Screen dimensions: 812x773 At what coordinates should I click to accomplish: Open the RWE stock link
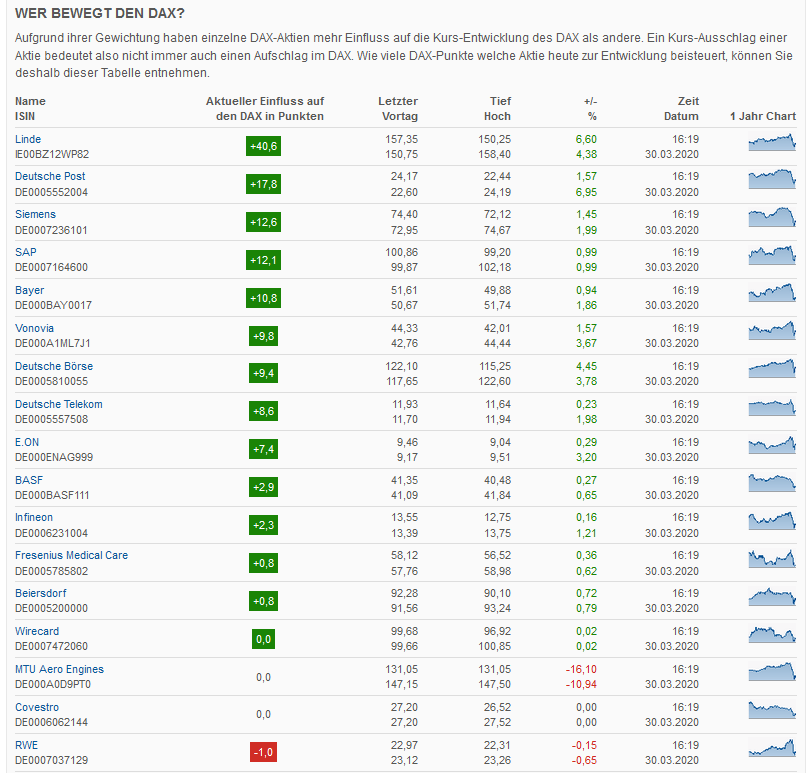pos(26,745)
